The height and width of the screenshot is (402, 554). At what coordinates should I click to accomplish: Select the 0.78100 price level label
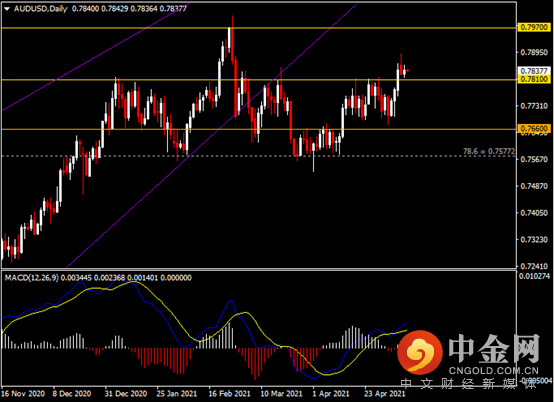[535, 79]
